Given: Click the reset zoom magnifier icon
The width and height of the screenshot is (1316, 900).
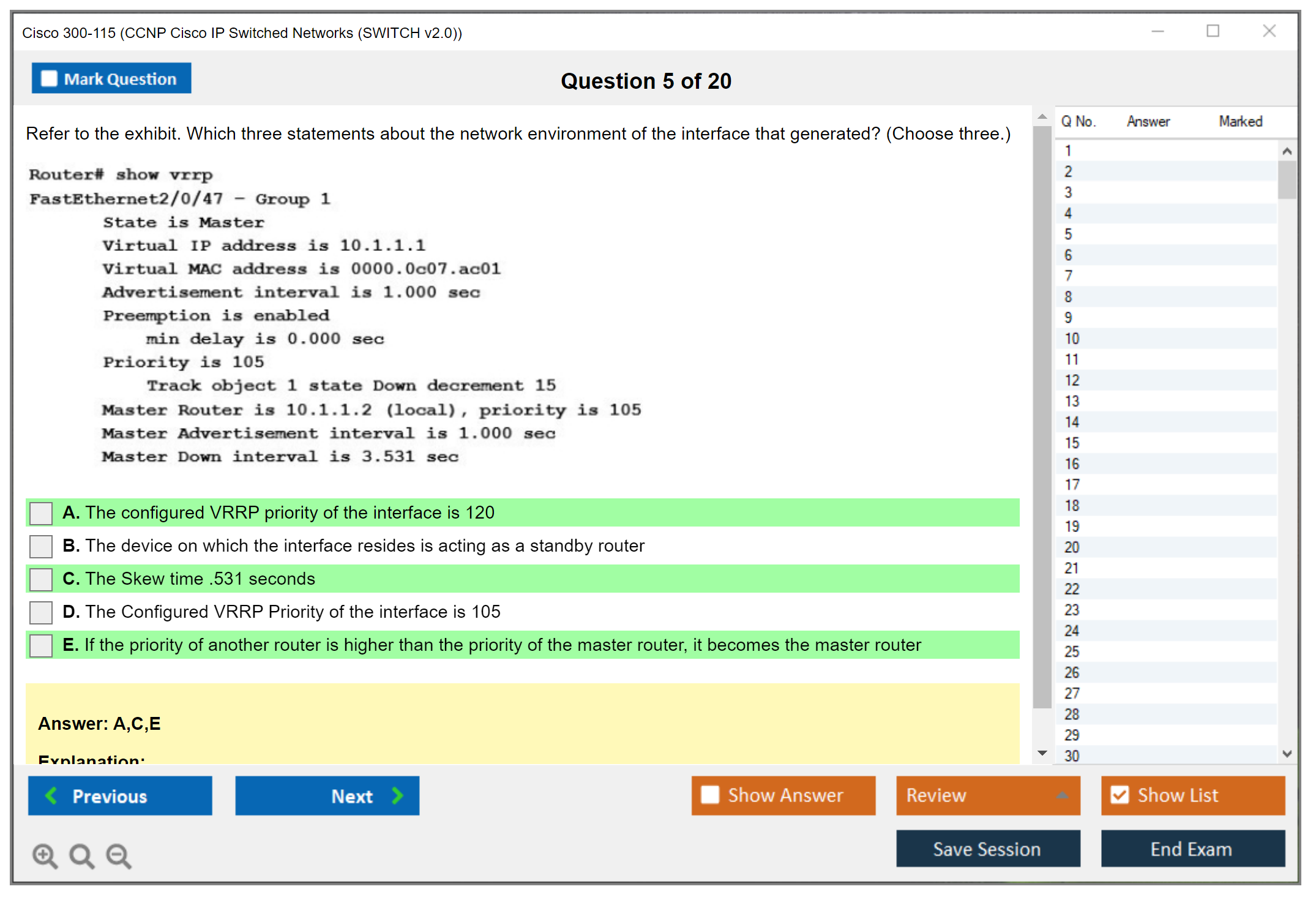Looking at the screenshot, I should pyautogui.click(x=81, y=855).
